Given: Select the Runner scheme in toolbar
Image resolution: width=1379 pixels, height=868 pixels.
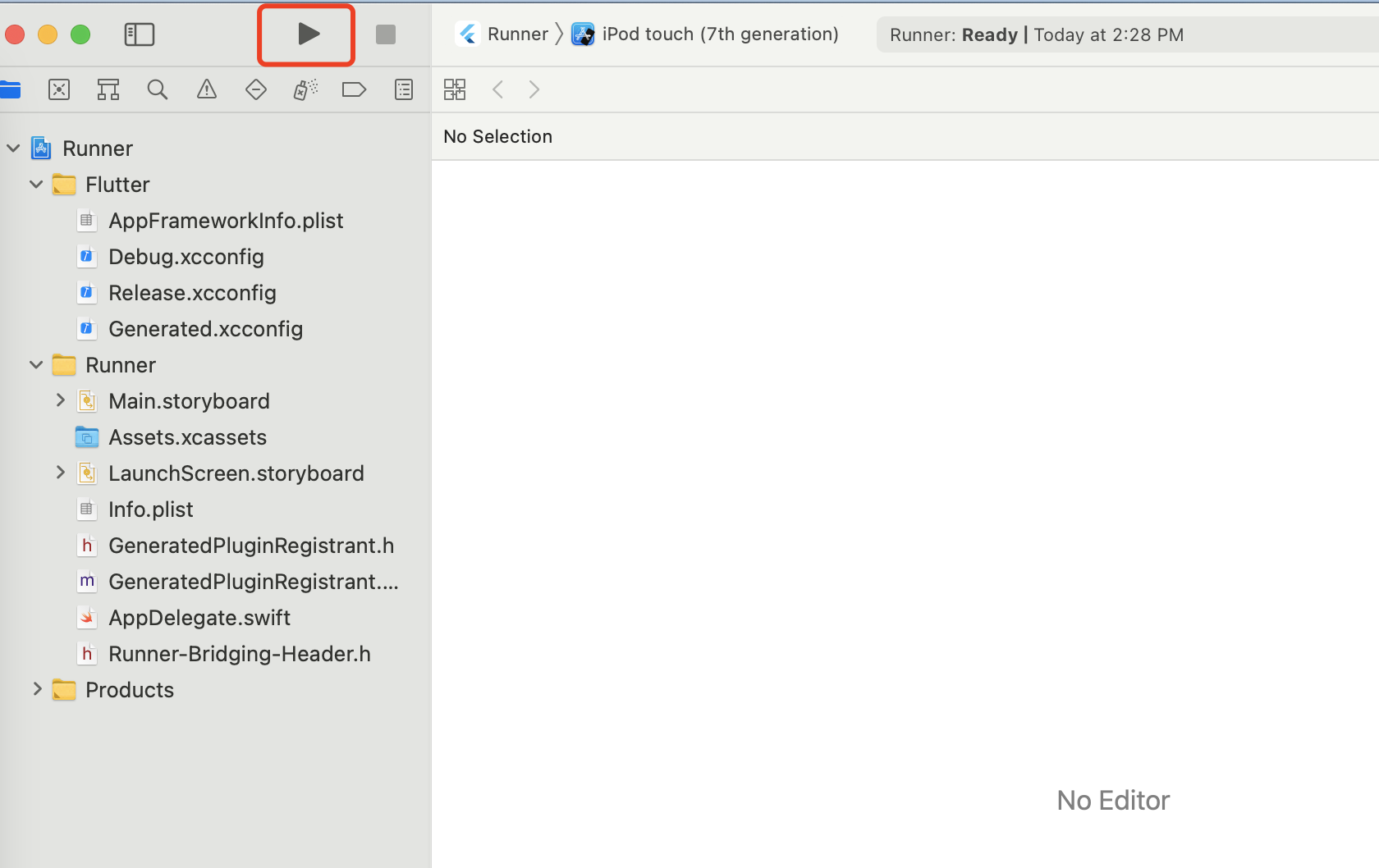Looking at the screenshot, I should point(503,34).
